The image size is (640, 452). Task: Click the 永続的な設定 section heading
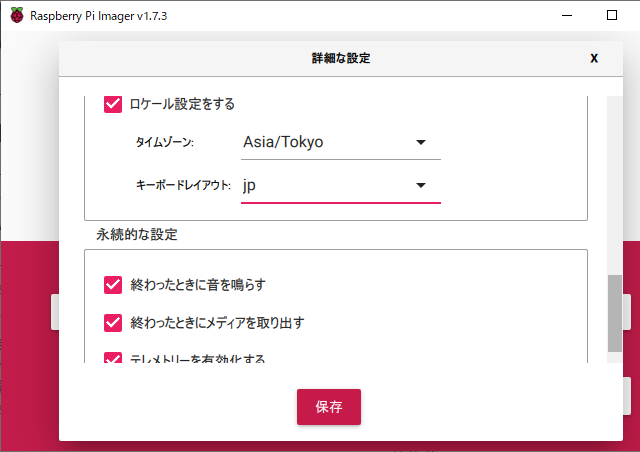[137, 235]
